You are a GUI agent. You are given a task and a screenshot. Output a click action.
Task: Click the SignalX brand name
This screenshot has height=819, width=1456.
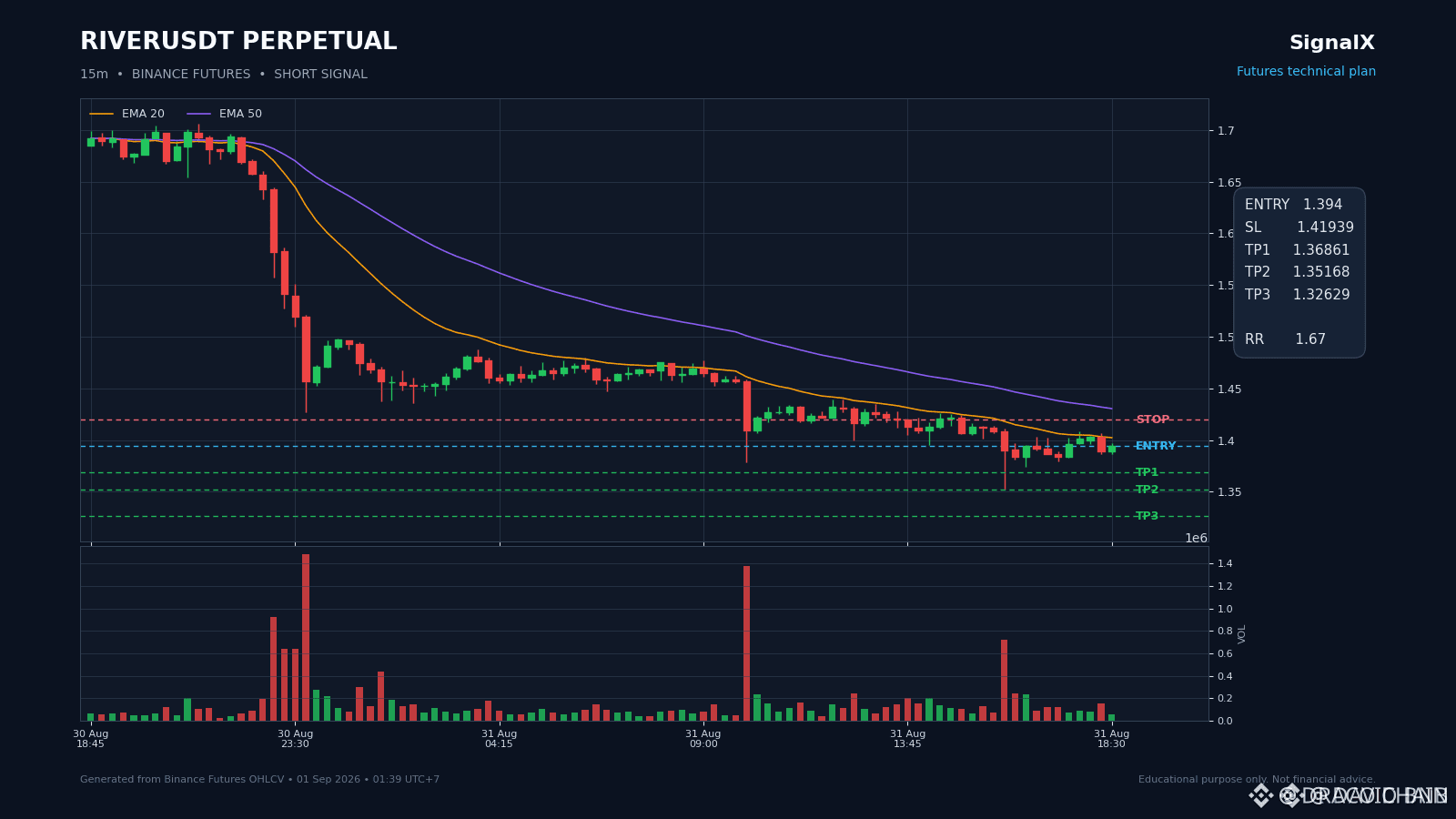(x=1332, y=43)
